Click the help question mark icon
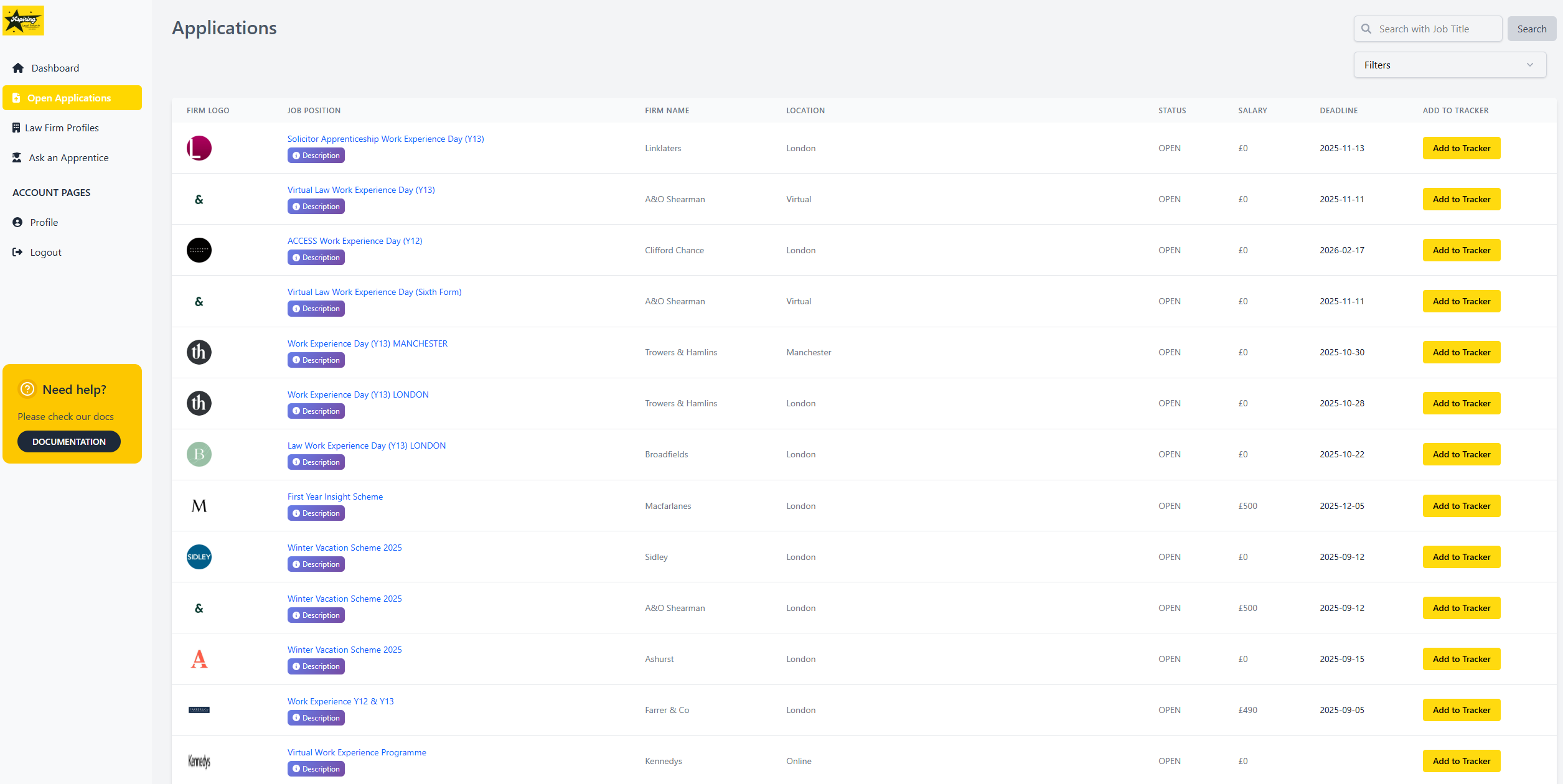Screen dimensions: 1563x784 tap(27, 388)
